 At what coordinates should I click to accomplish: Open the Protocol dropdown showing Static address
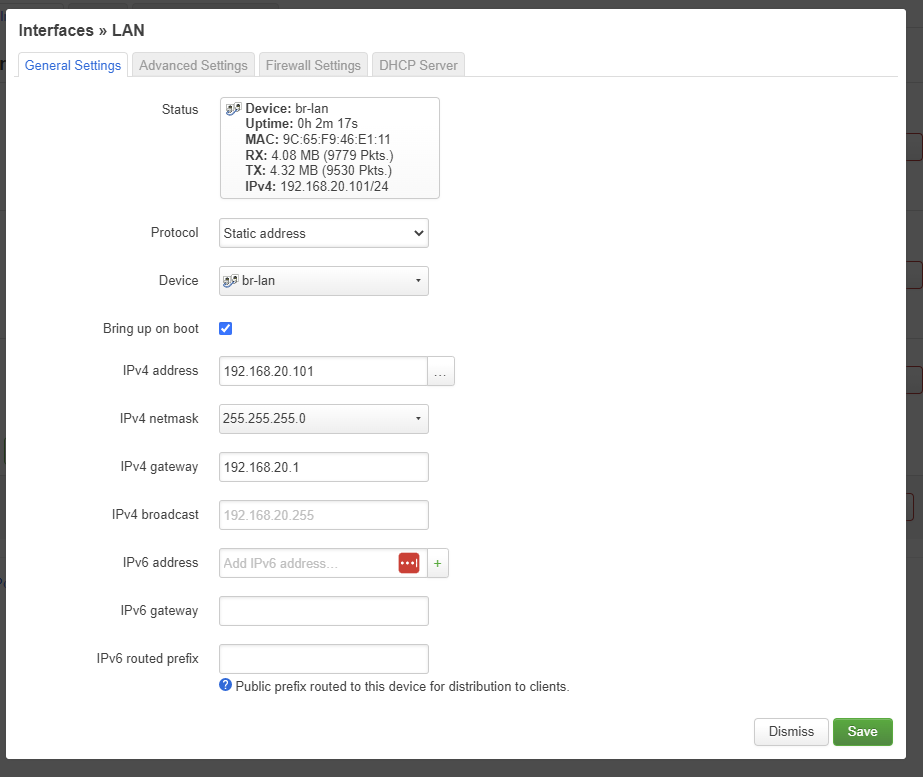click(x=323, y=233)
